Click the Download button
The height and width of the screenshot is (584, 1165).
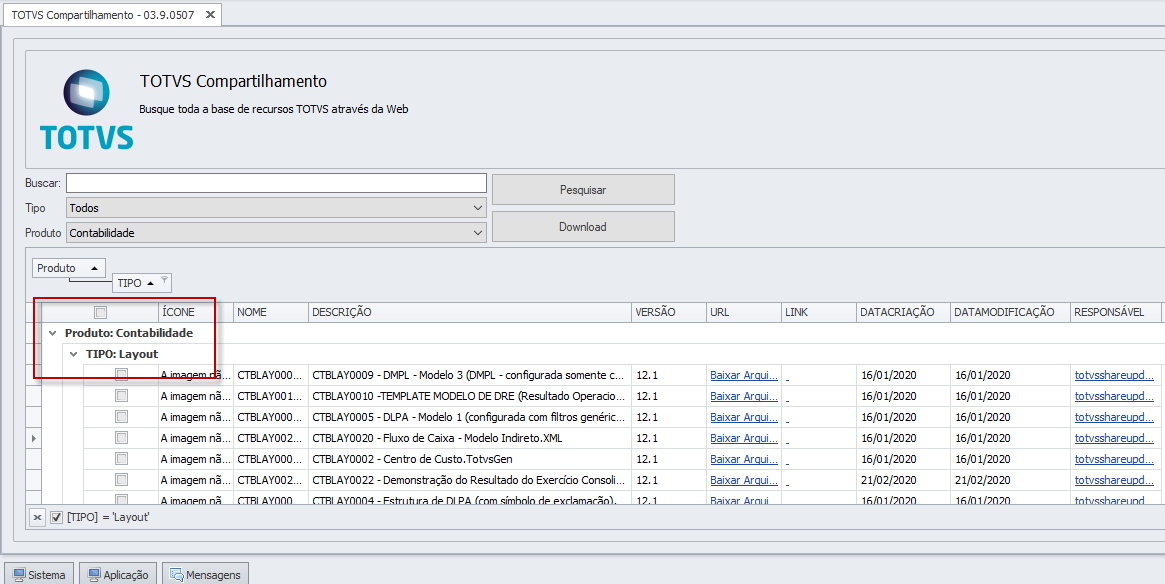point(583,227)
